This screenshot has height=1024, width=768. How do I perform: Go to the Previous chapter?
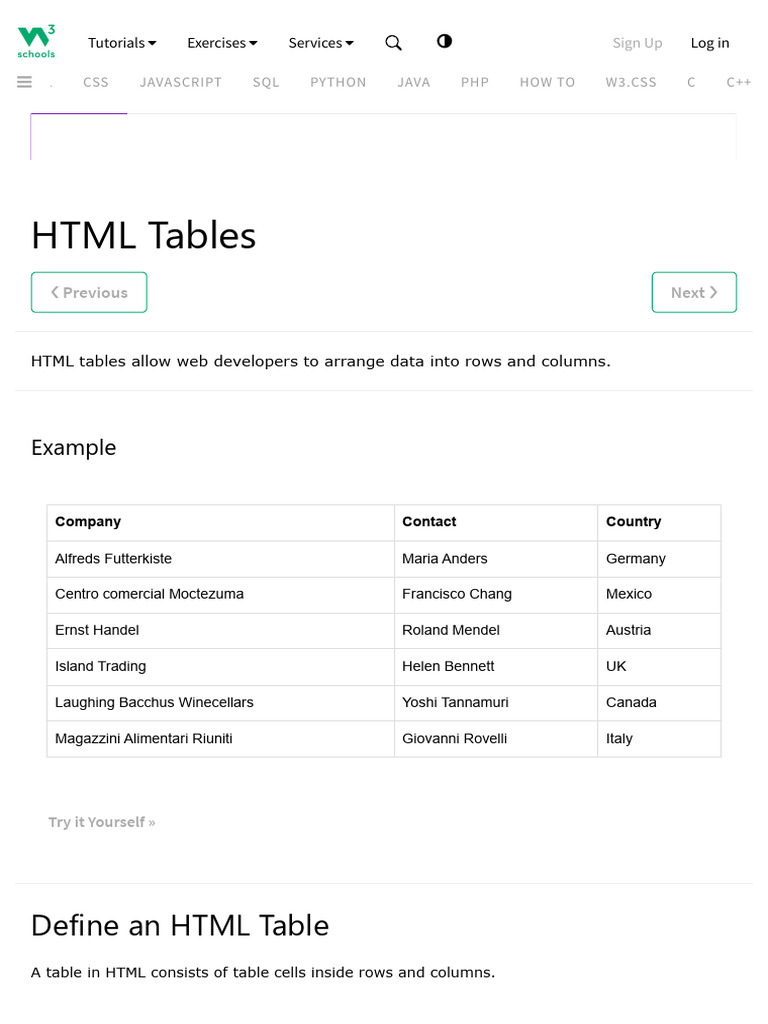click(x=89, y=292)
